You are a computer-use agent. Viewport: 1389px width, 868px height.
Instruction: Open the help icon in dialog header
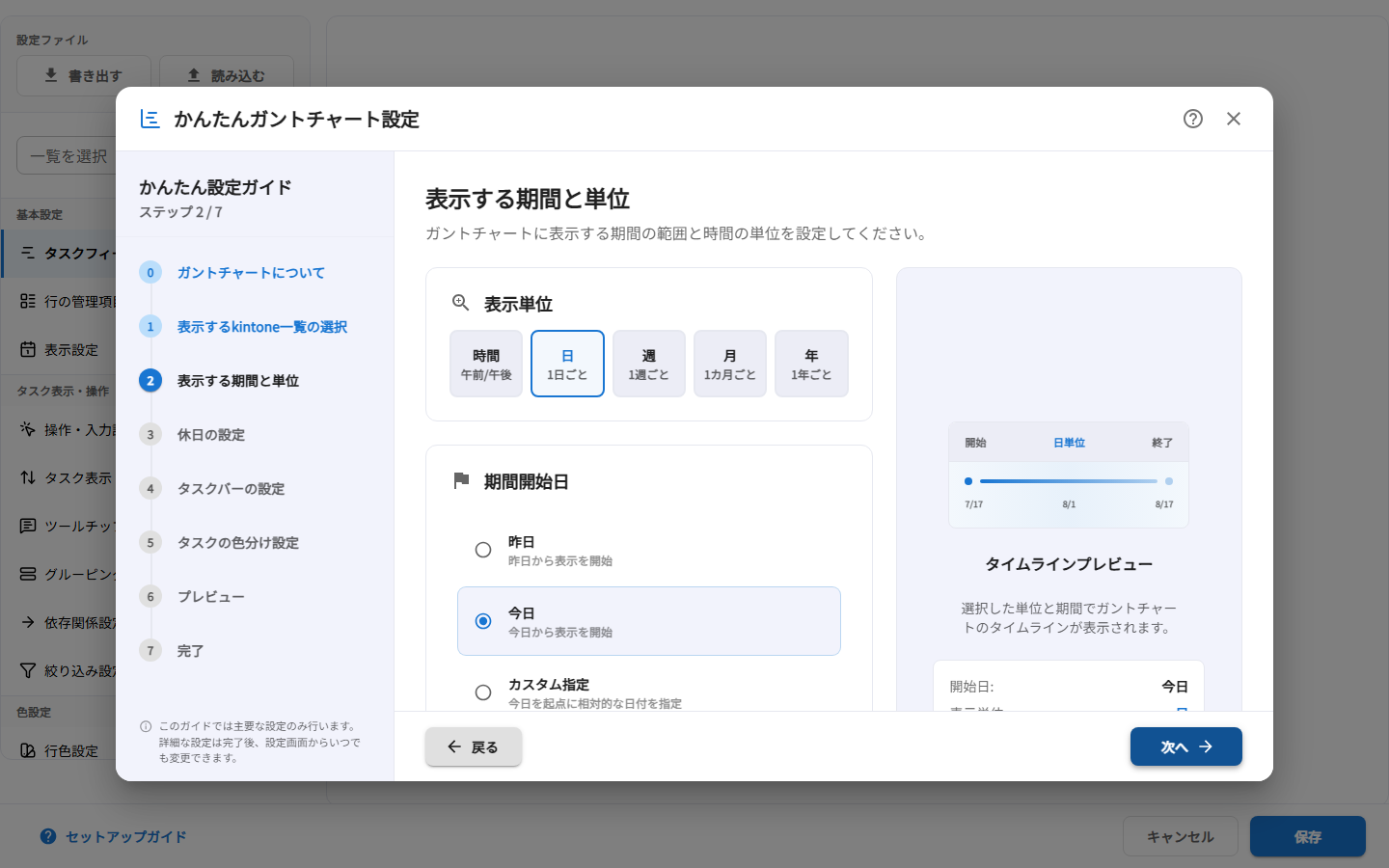click(1193, 119)
